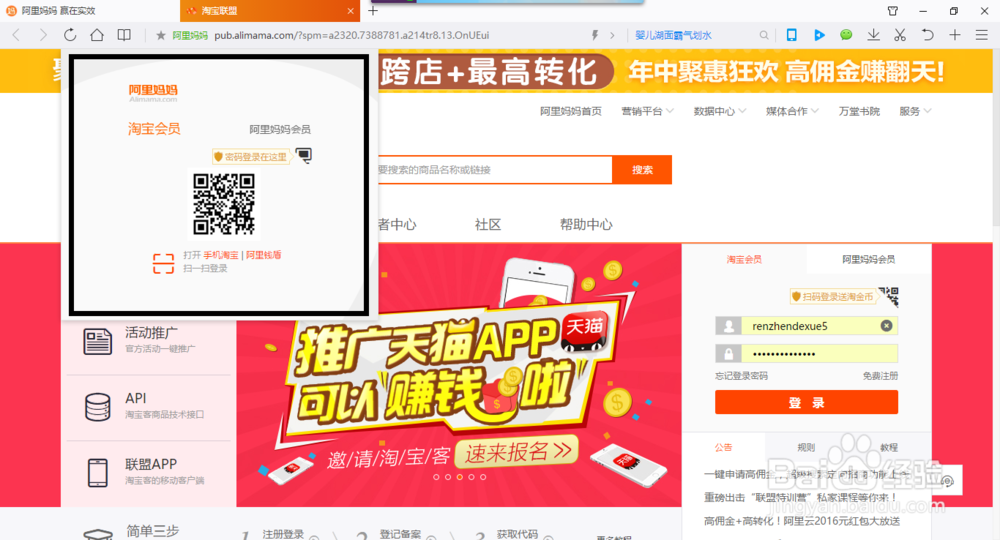Click QR code image in popup
This screenshot has width=1000, height=540.
(224, 204)
